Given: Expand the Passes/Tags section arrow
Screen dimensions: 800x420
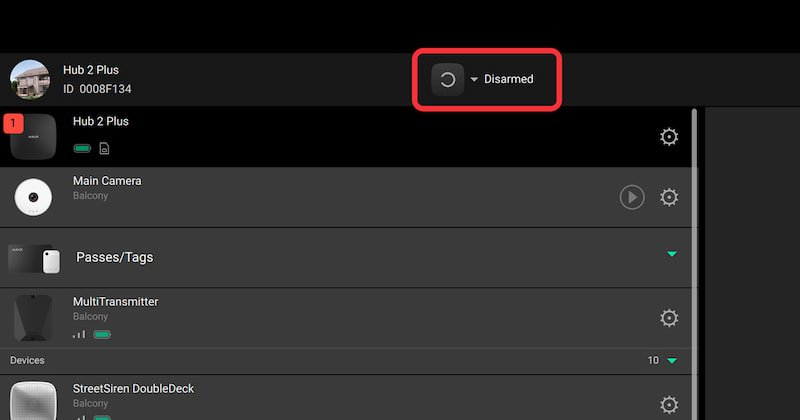Looking at the screenshot, I should pos(672,254).
